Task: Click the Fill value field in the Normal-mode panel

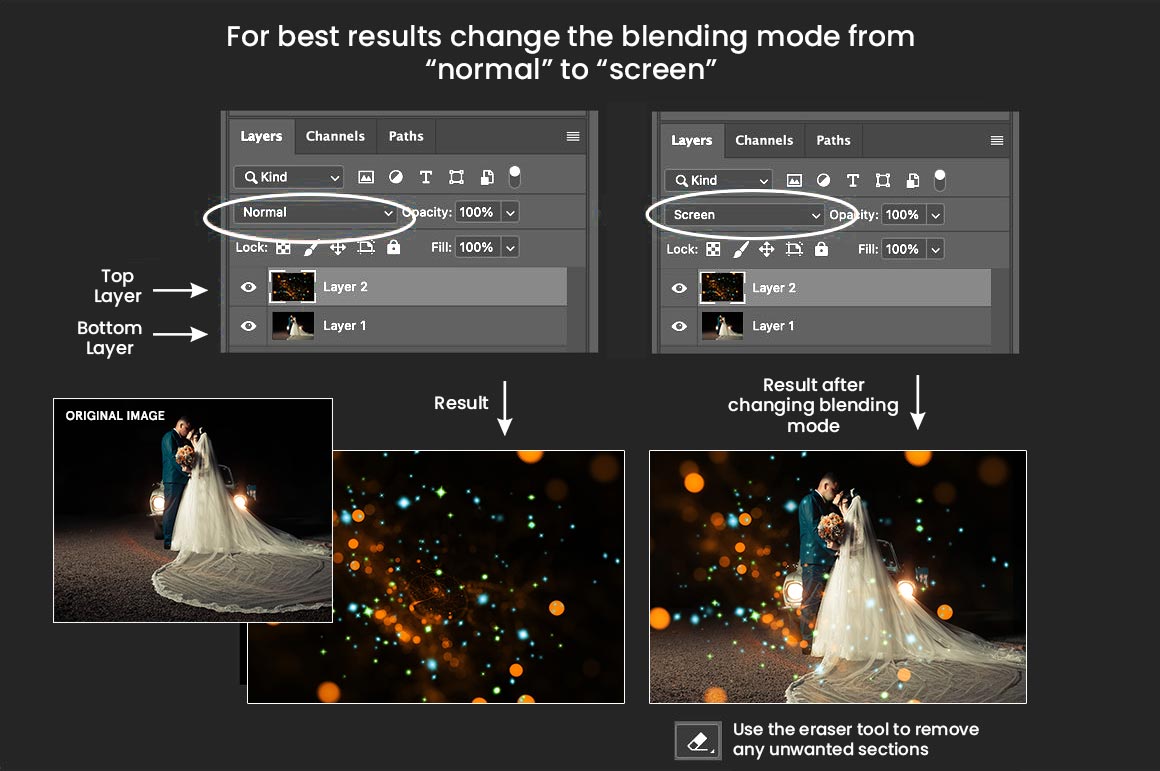Action: (477, 247)
